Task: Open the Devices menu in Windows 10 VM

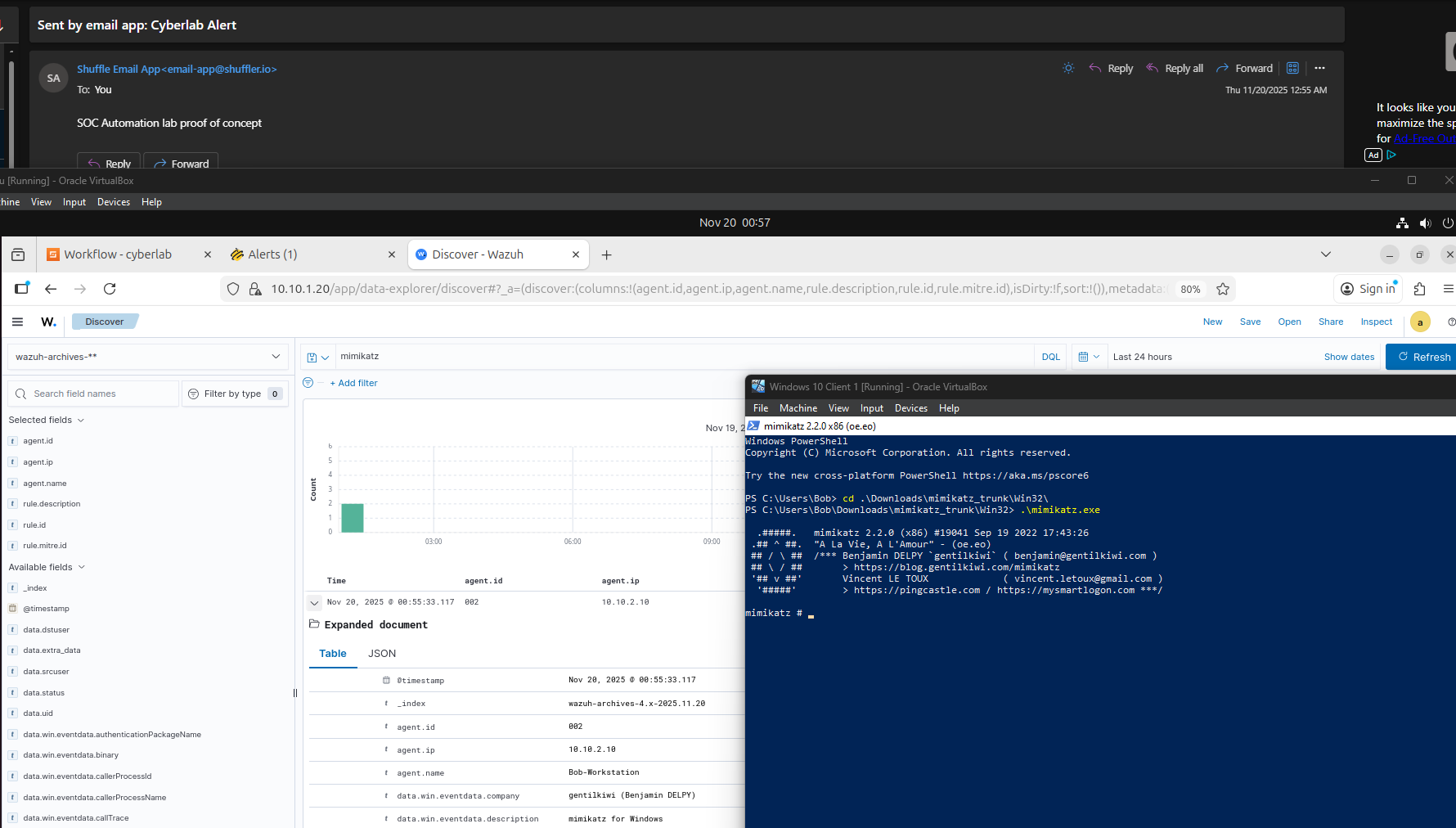Action: pos(910,408)
